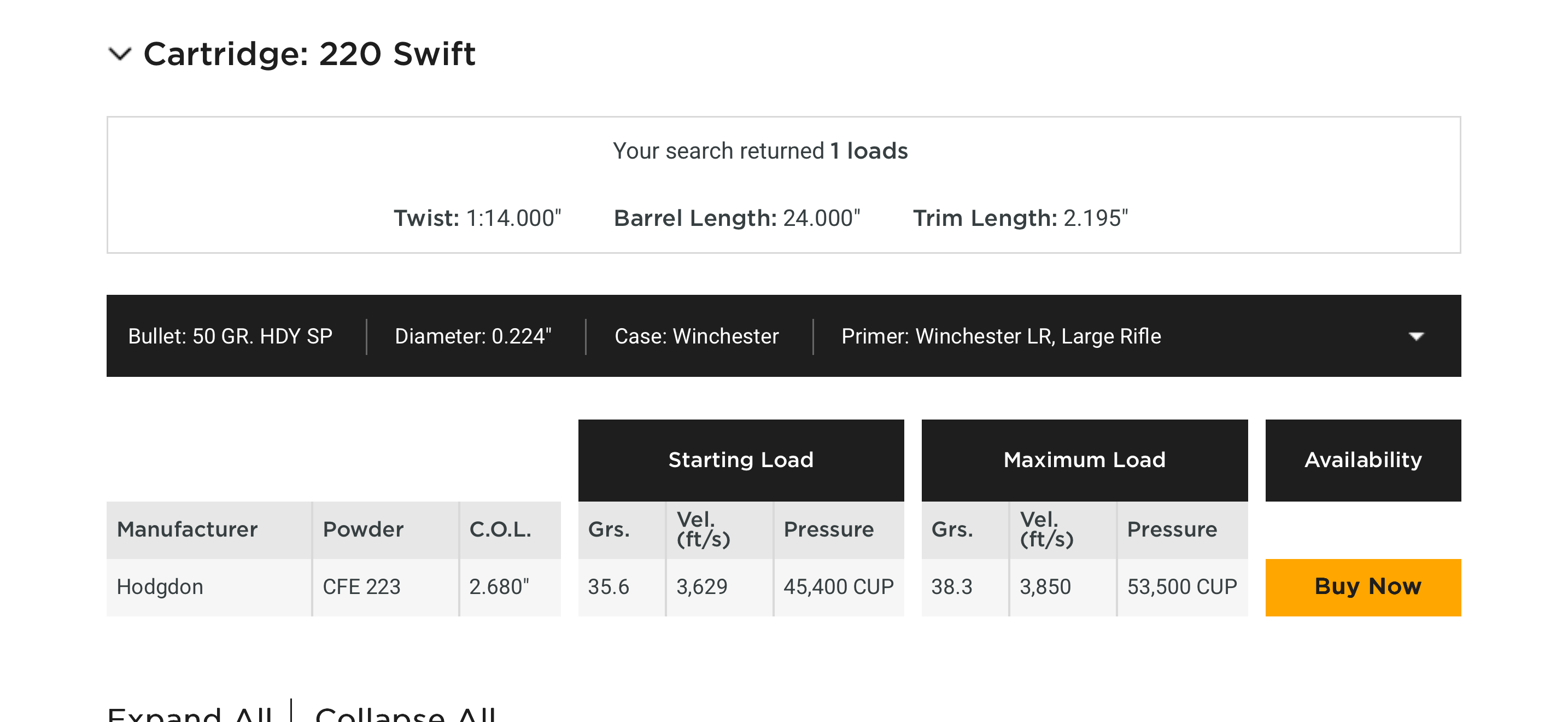Click the Cartridge: 220 Swift heading

click(308, 54)
